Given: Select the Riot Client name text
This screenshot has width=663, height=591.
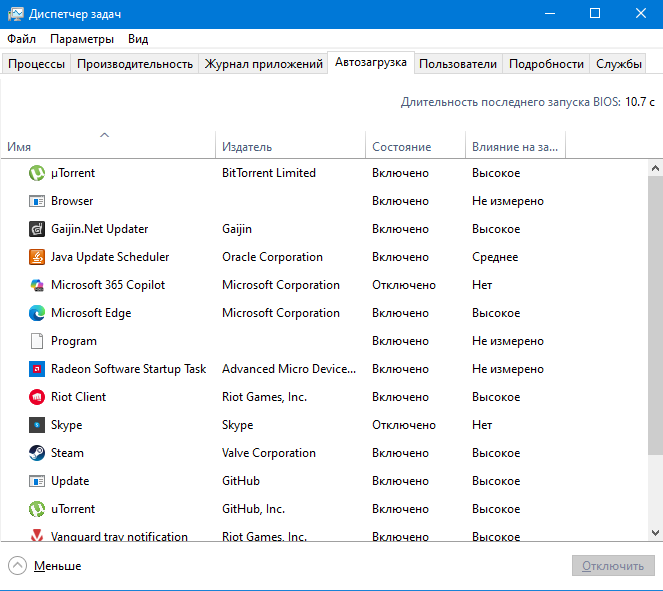Looking at the screenshot, I should [78, 397].
